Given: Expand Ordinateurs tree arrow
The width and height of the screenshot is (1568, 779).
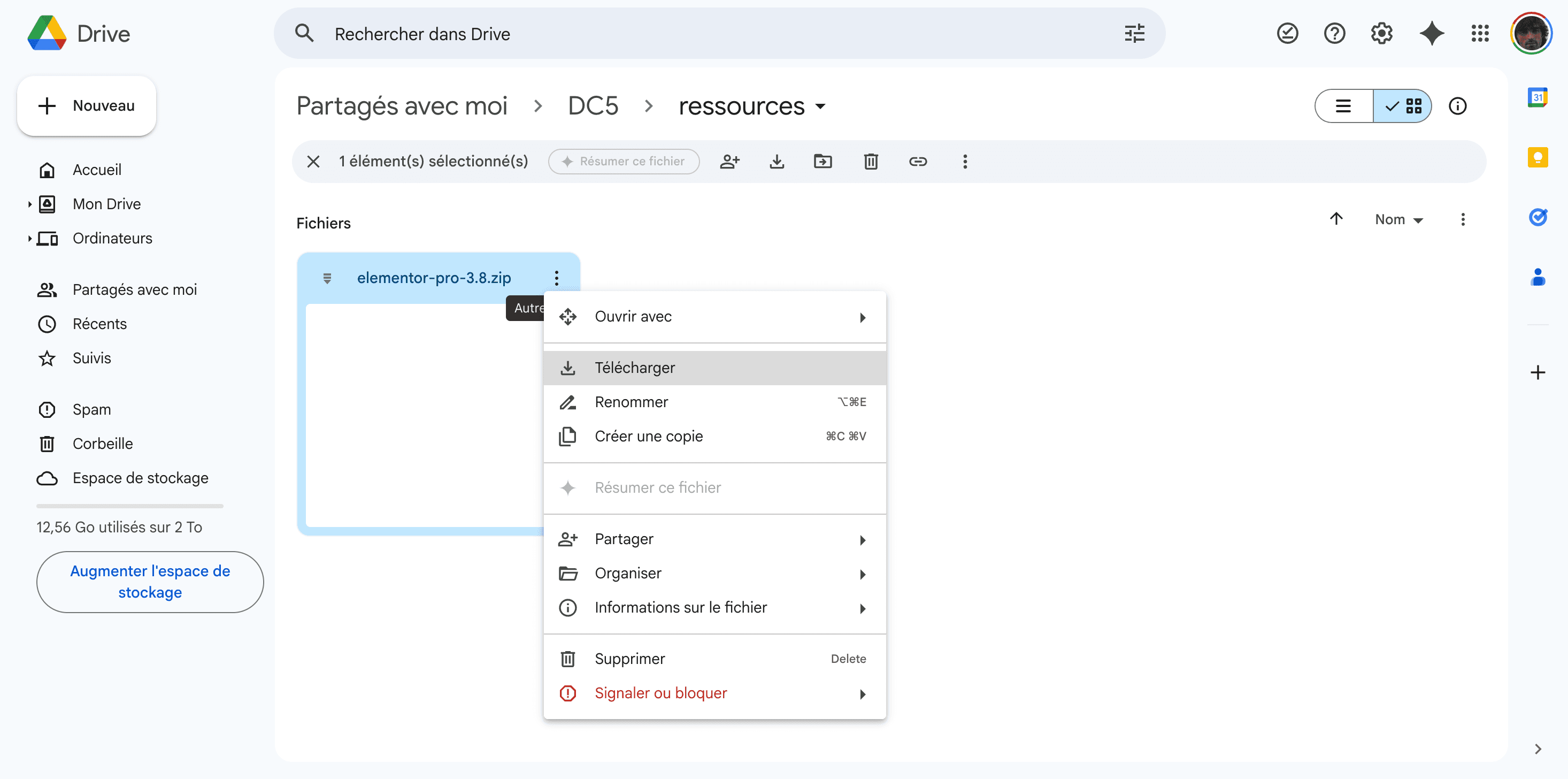Looking at the screenshot, I should tap(29, 238).
